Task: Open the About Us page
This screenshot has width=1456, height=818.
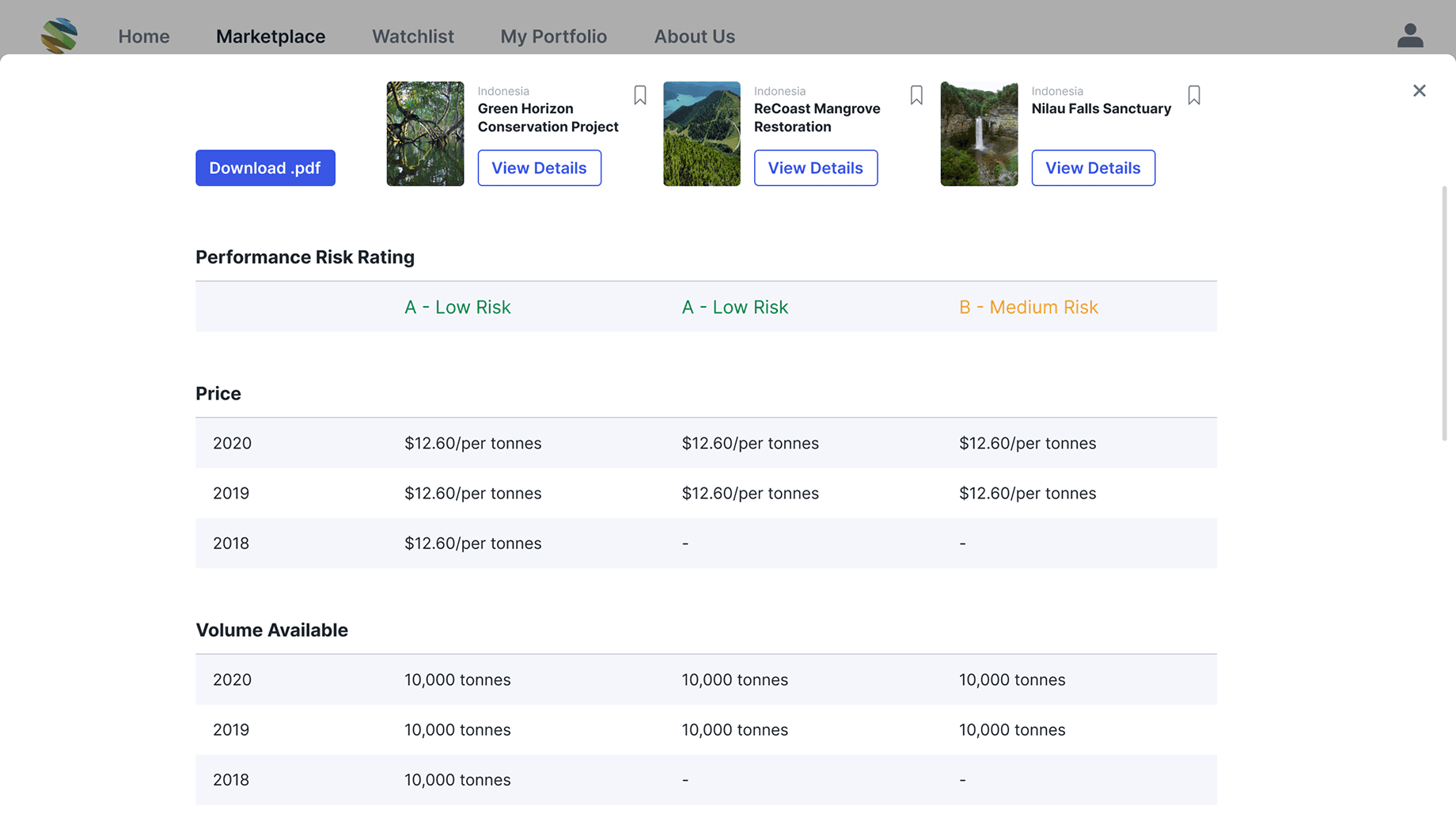Action: [694, 36]
